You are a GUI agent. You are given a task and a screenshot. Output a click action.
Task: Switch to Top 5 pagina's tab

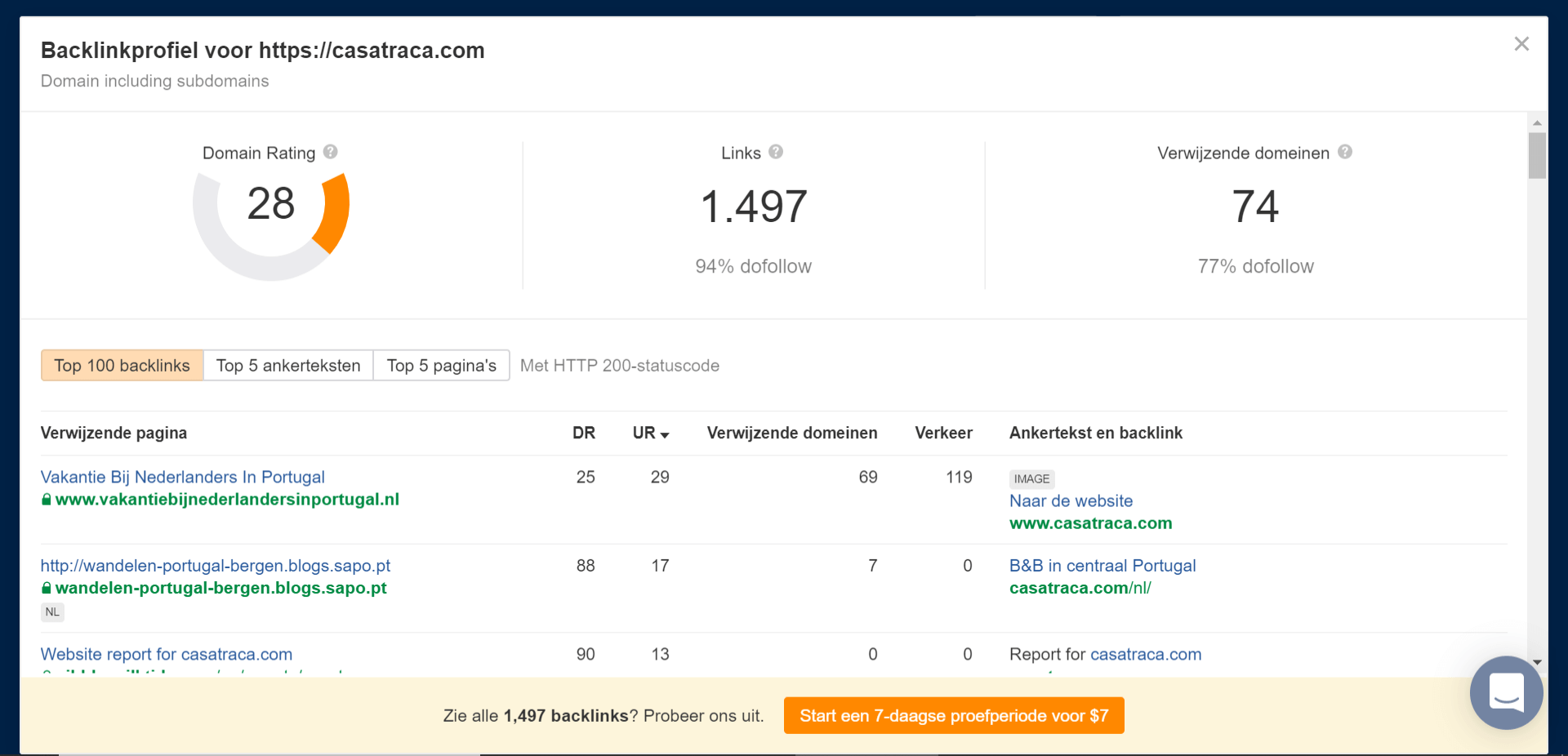click(442, 366)
